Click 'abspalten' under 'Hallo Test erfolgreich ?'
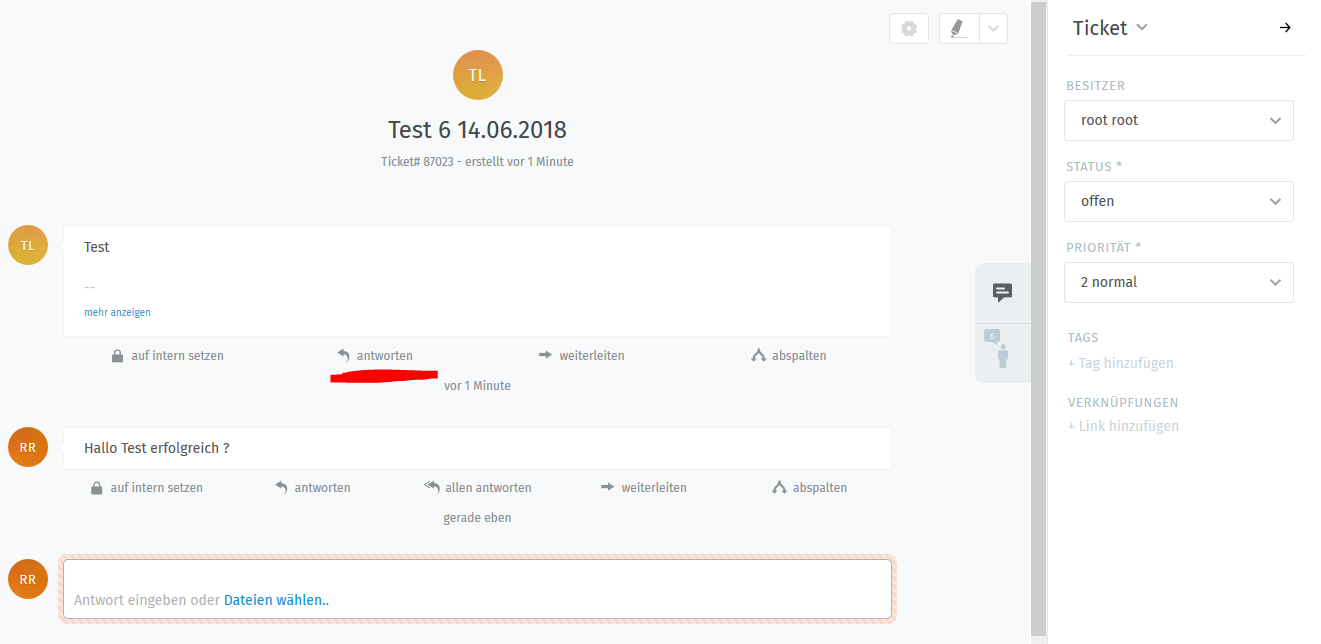The width and height of the screenshot is (1321, 644). point(820,488)
